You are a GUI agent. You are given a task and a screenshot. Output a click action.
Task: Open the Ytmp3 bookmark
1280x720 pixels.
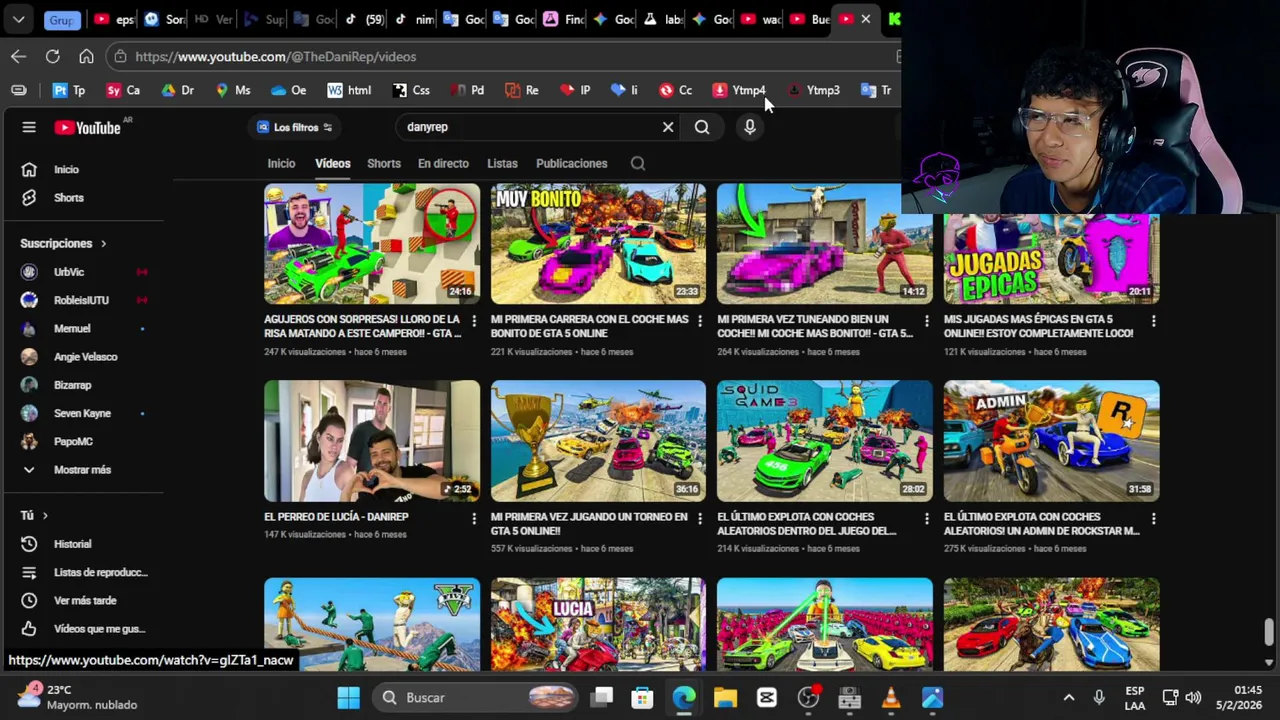coord(814,90)
